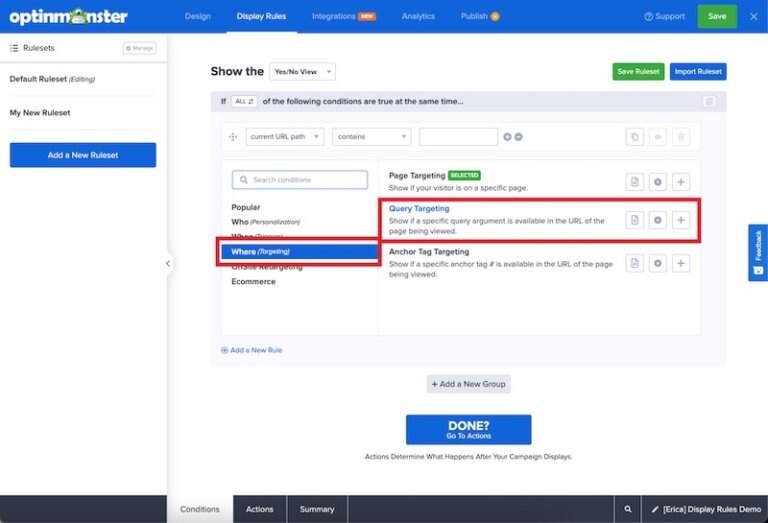This screenshot has height=523, width=768.
Task: Toggle the eye visibility icon on rule
Action: coord(657,137)
